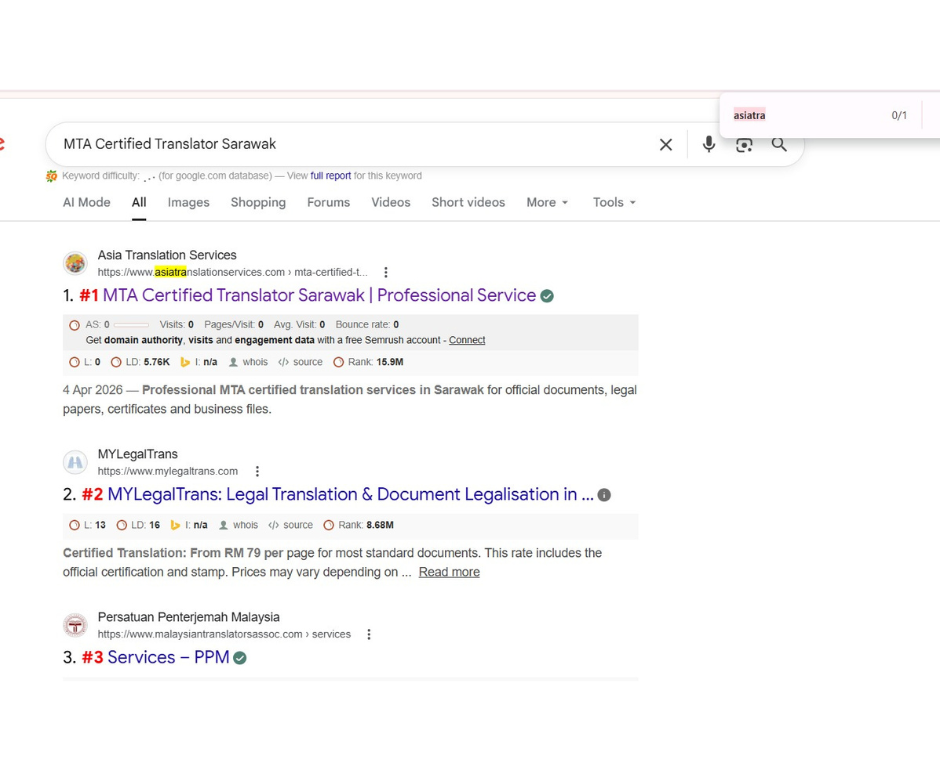Click the Persatuan Penterjemah Malaysia site name
The image size is (940, 771).
pos(189,618)
